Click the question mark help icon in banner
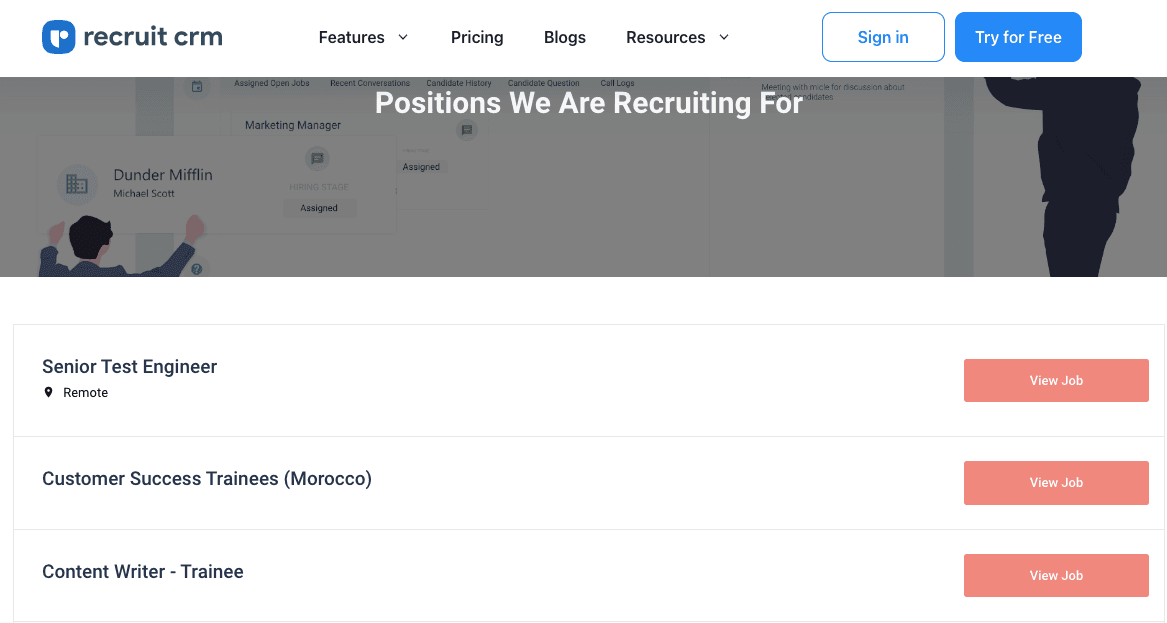This screenshot has height=623, width=1167. coord(197,269)
